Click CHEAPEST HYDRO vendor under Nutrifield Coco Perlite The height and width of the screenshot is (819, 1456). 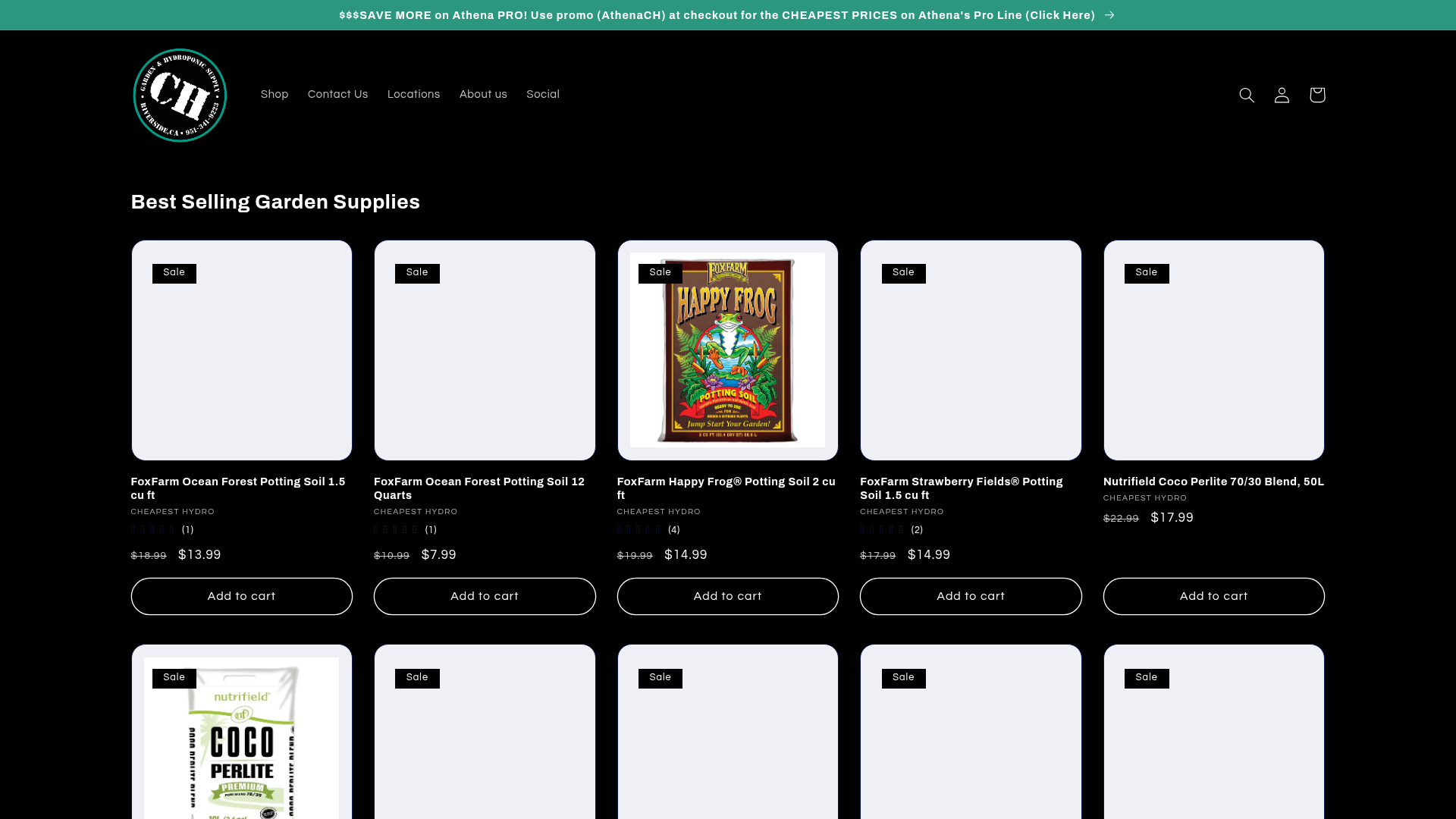[x=1145, y=498]
